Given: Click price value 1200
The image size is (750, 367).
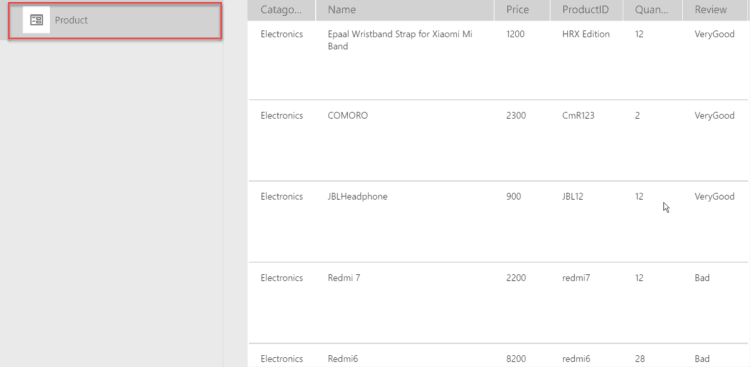Looking at the screenshot, I should coord(516,34).
